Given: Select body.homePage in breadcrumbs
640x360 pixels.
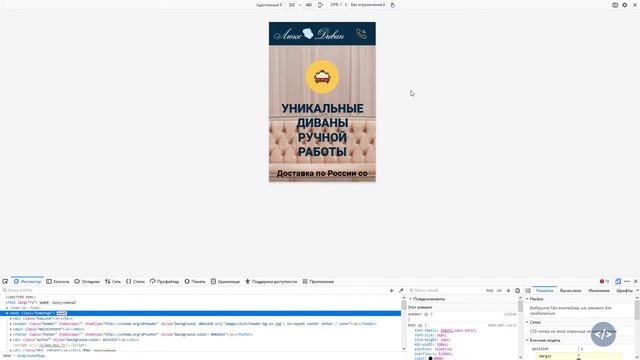Looking at the screenshot, I should 31,356.
